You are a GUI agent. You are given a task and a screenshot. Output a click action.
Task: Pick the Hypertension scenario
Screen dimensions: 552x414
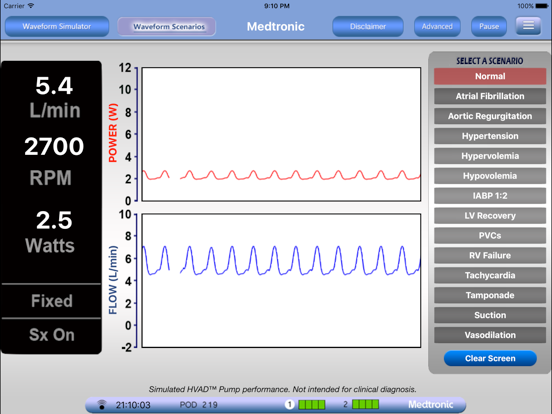(490, 136)
